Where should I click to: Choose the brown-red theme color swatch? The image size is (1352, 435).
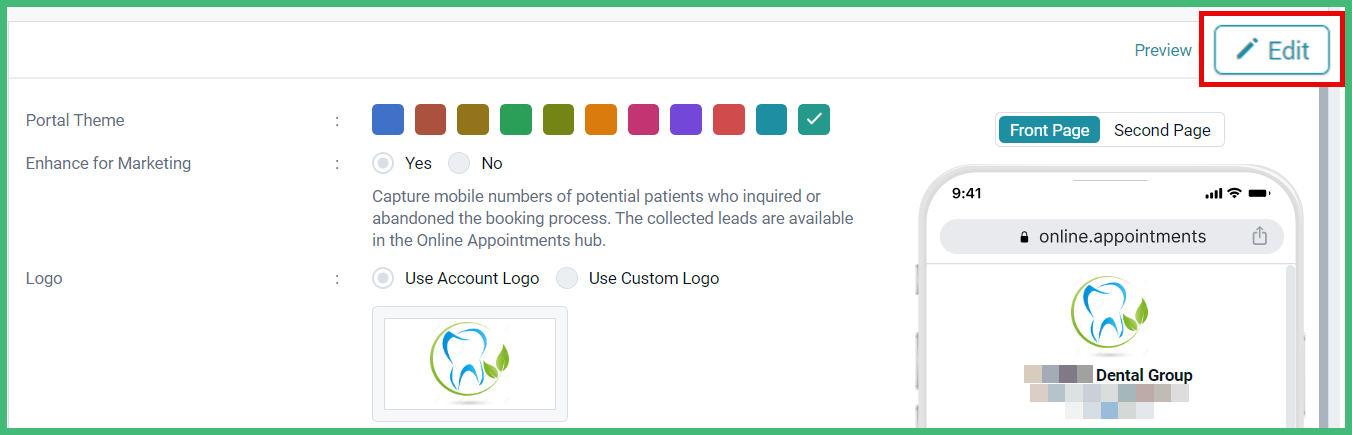point(431,120)
